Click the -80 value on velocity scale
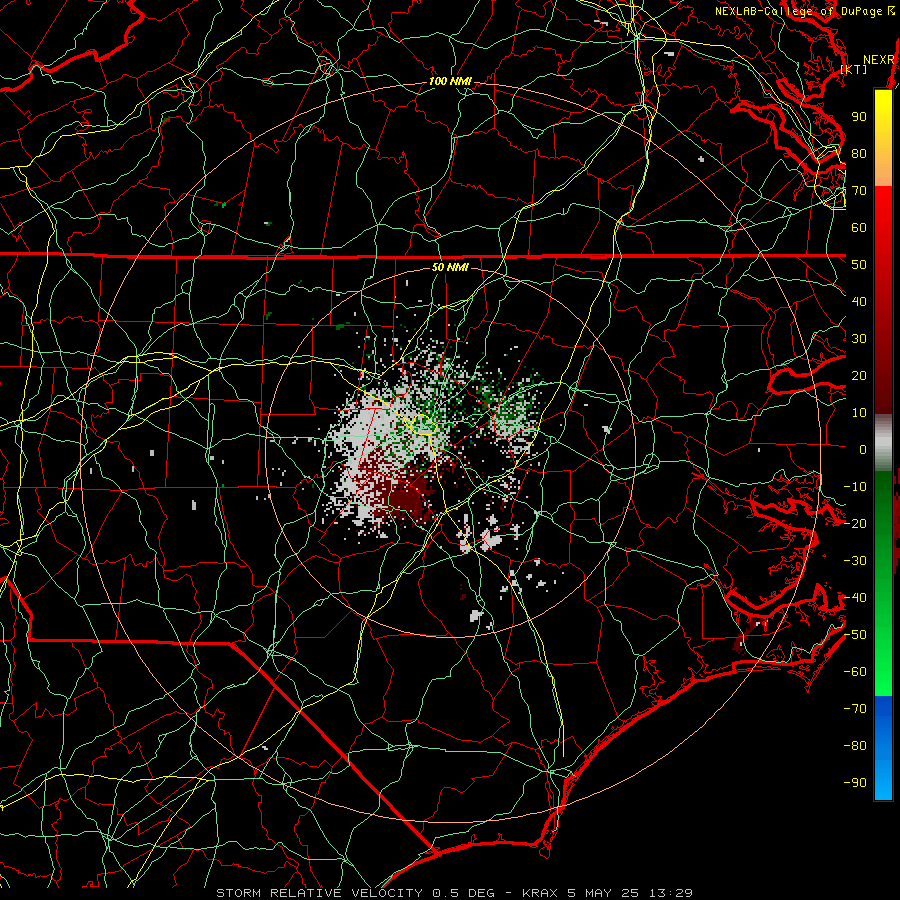The image size is (900, 900). pyautogui.click(x=855, y=746)
